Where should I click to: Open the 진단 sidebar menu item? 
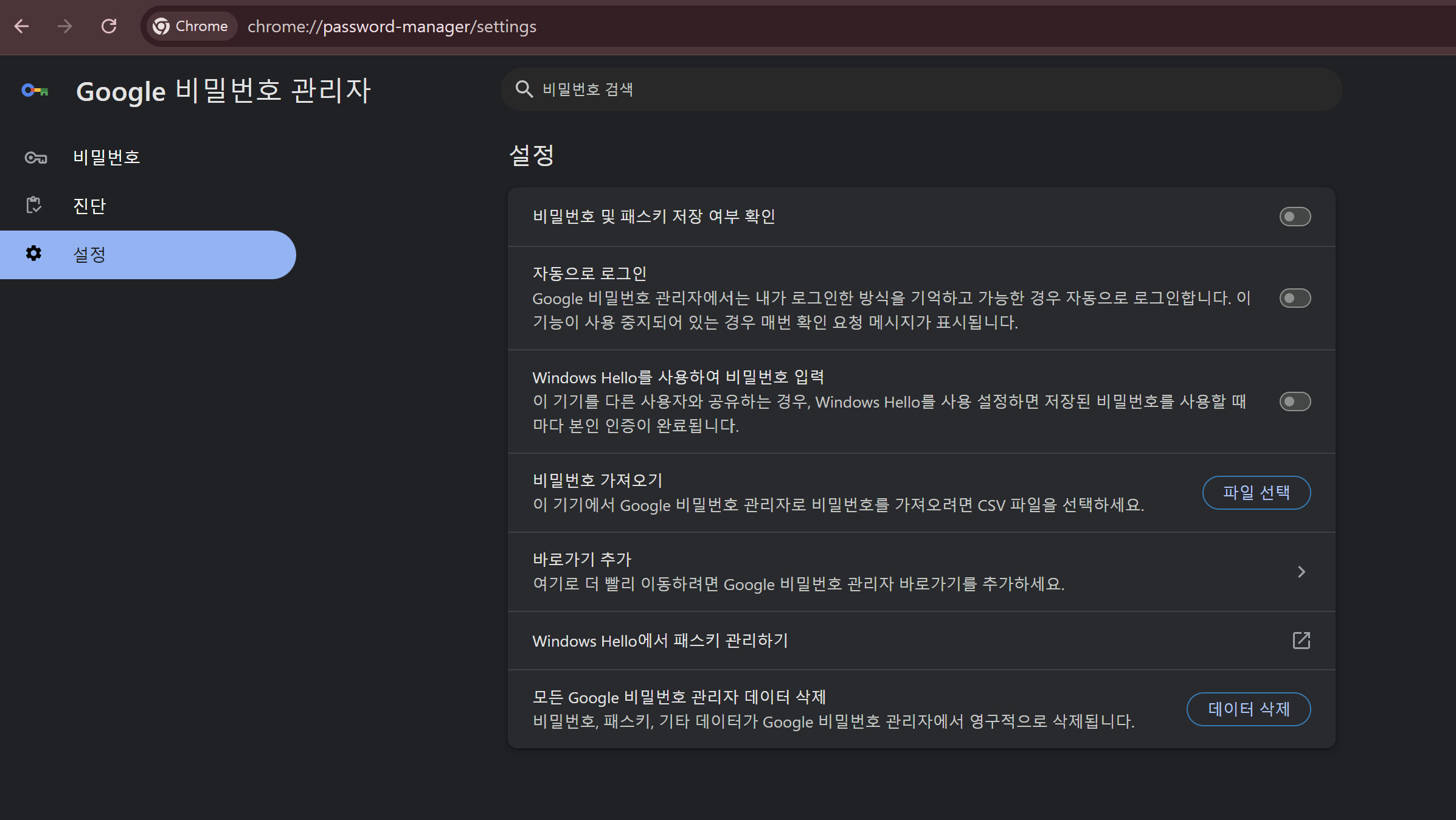89,206
